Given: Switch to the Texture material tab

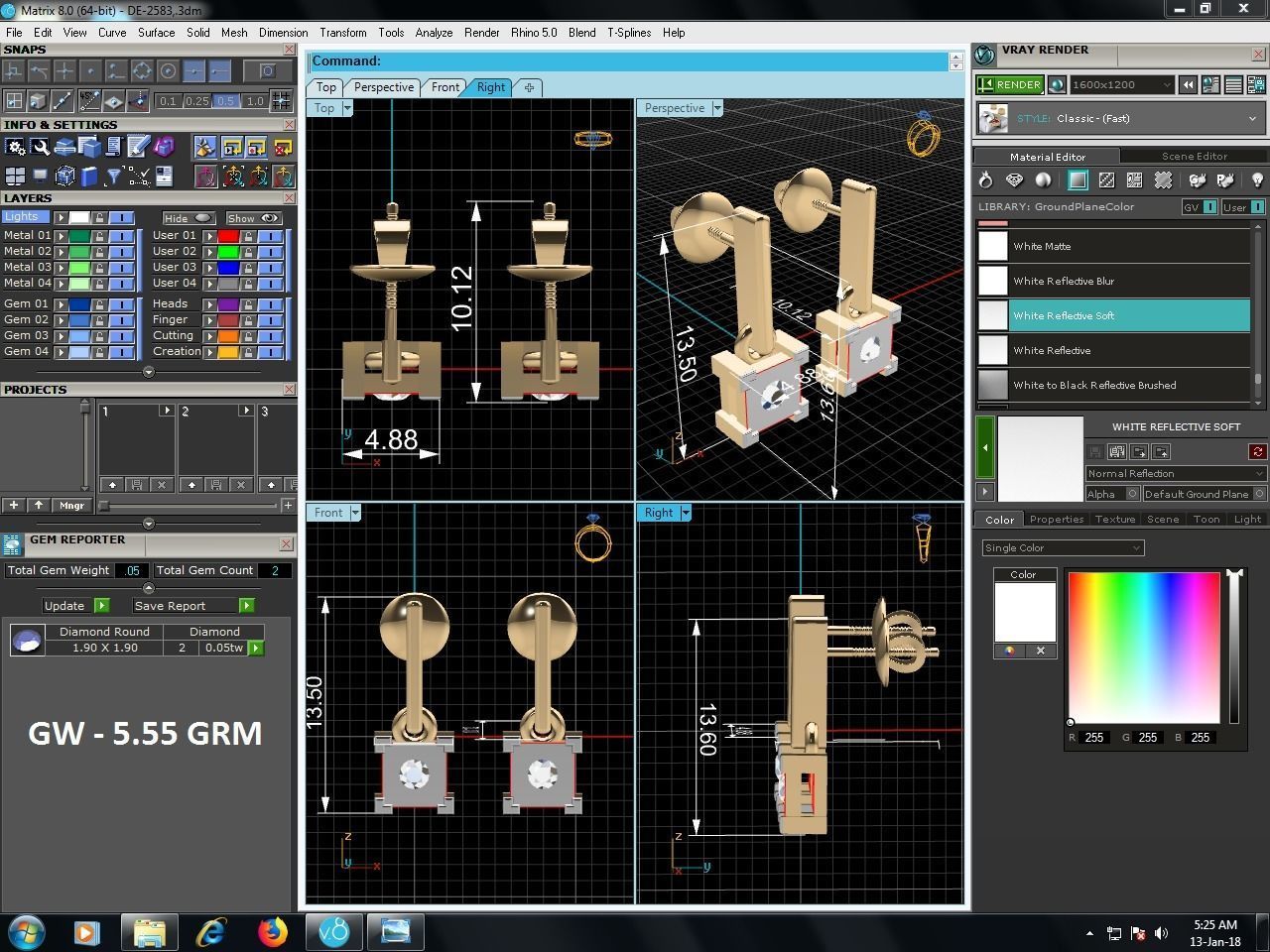Looking at the screenshot, I should click(x=1115, y=519).
